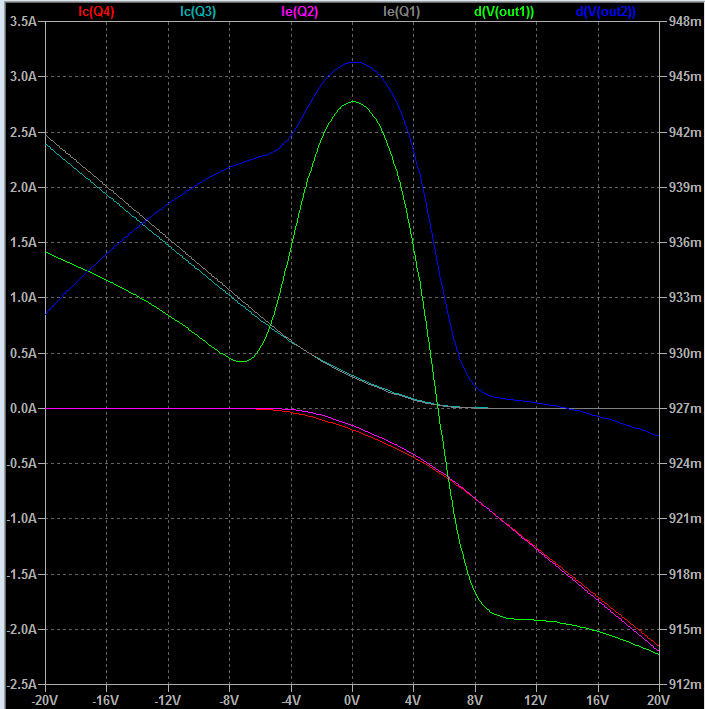The width and height of the screenshot is (705, 709).
Task: Click the 948m right axis label
Action: tap(685, 21)
